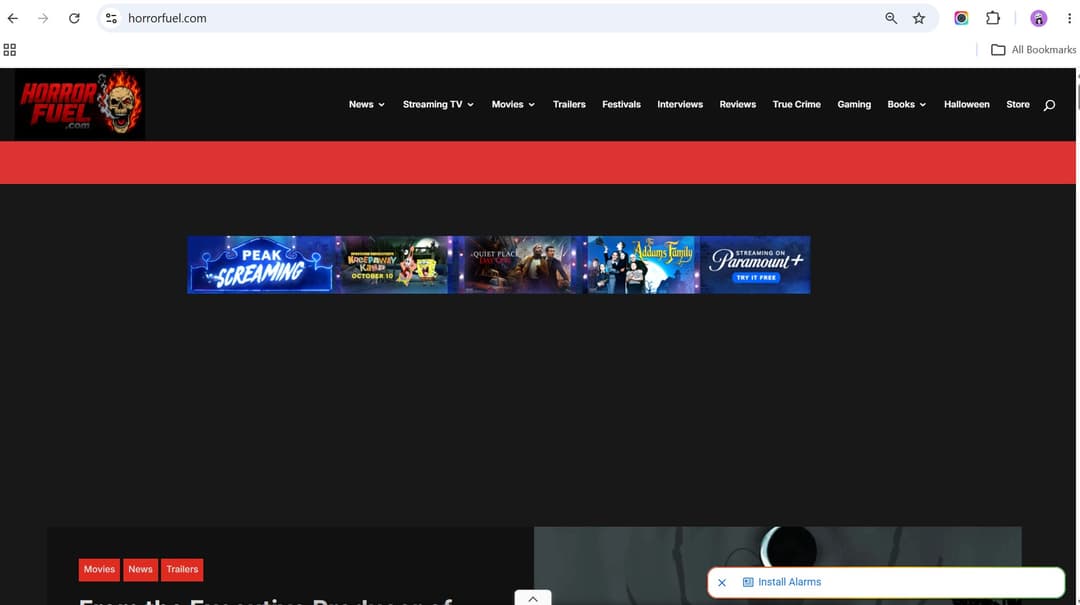
Task: Click the featured article moon image
Action: pos(778,566)
